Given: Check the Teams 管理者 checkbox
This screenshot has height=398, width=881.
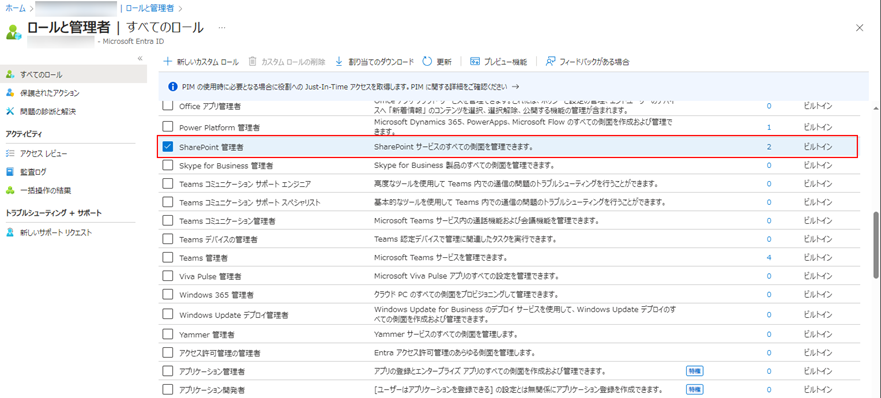Looking at the screenshot, I should coord(167,257).
